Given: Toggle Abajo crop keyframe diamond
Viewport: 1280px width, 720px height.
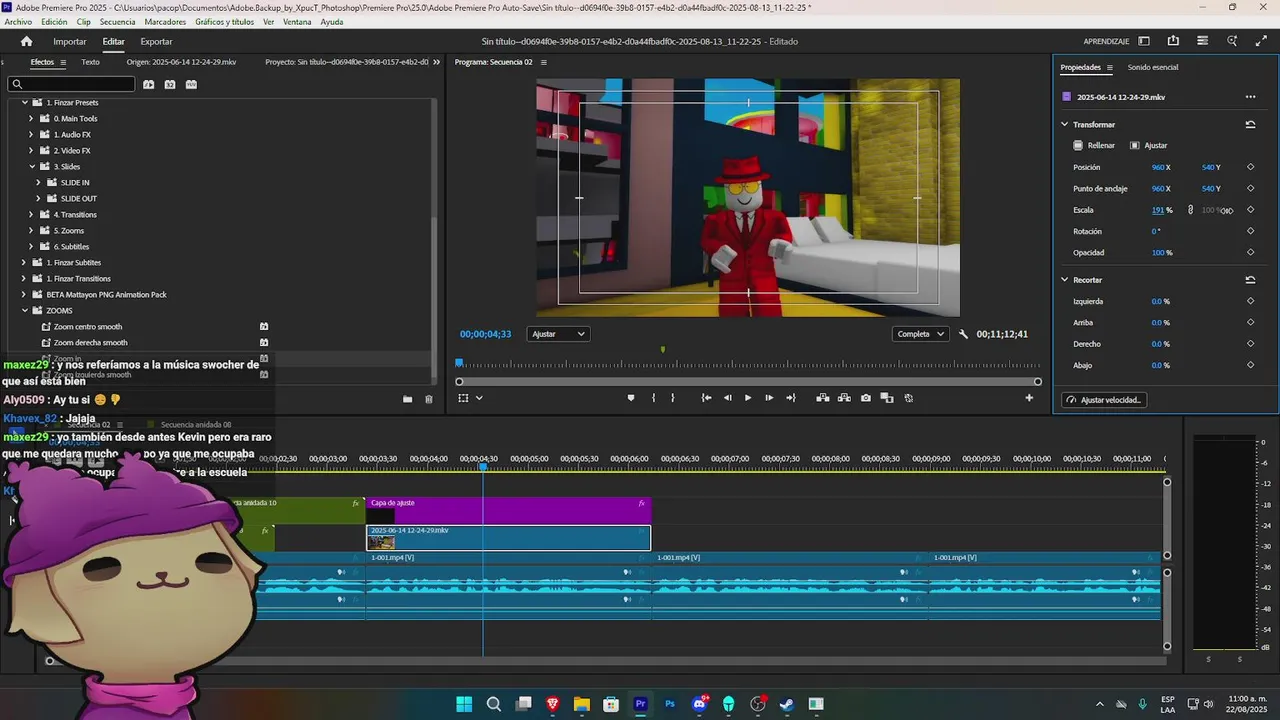Looking at the screenshot, I should click(1250, 365).
